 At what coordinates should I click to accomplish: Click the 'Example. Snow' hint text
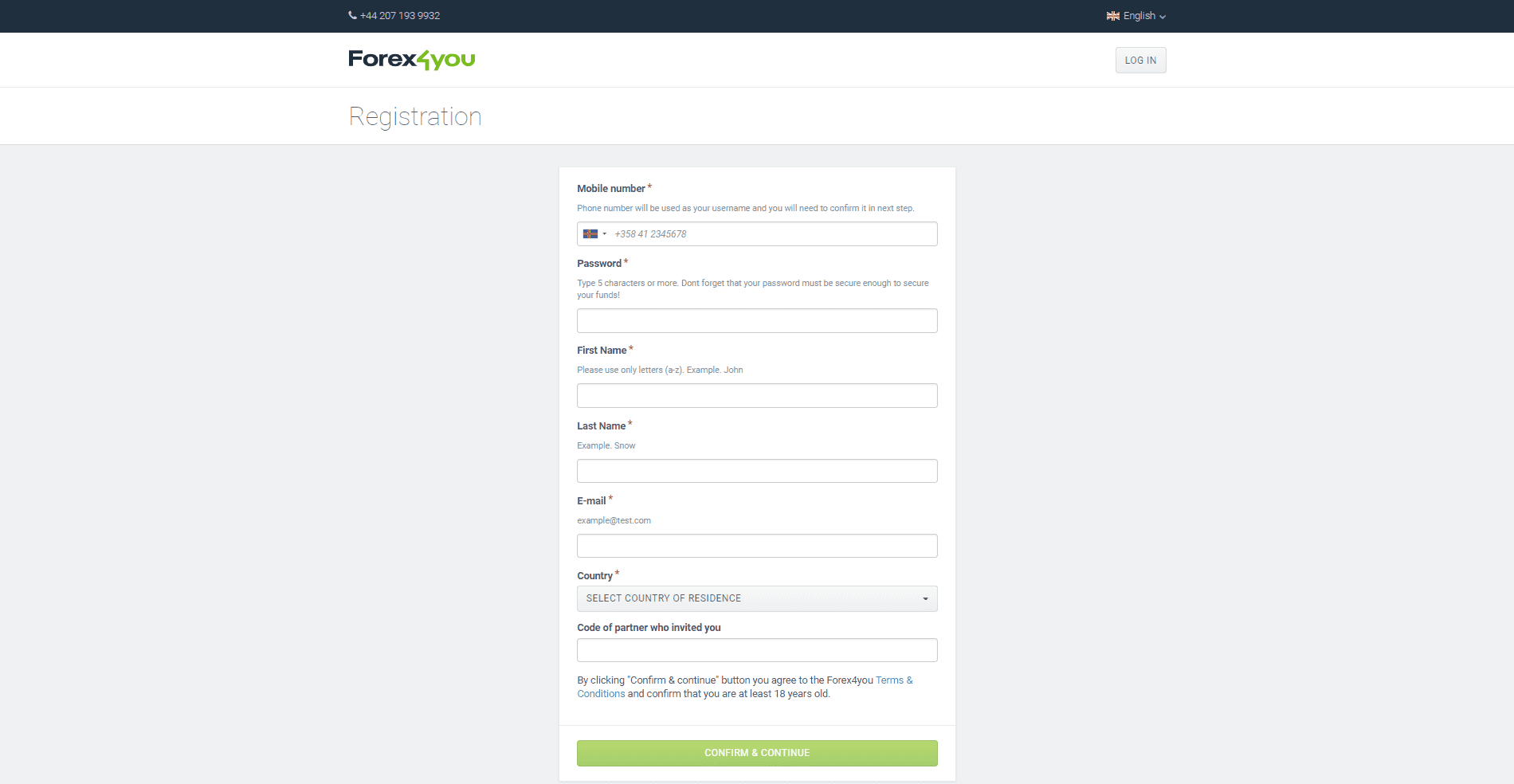point(606,446)
